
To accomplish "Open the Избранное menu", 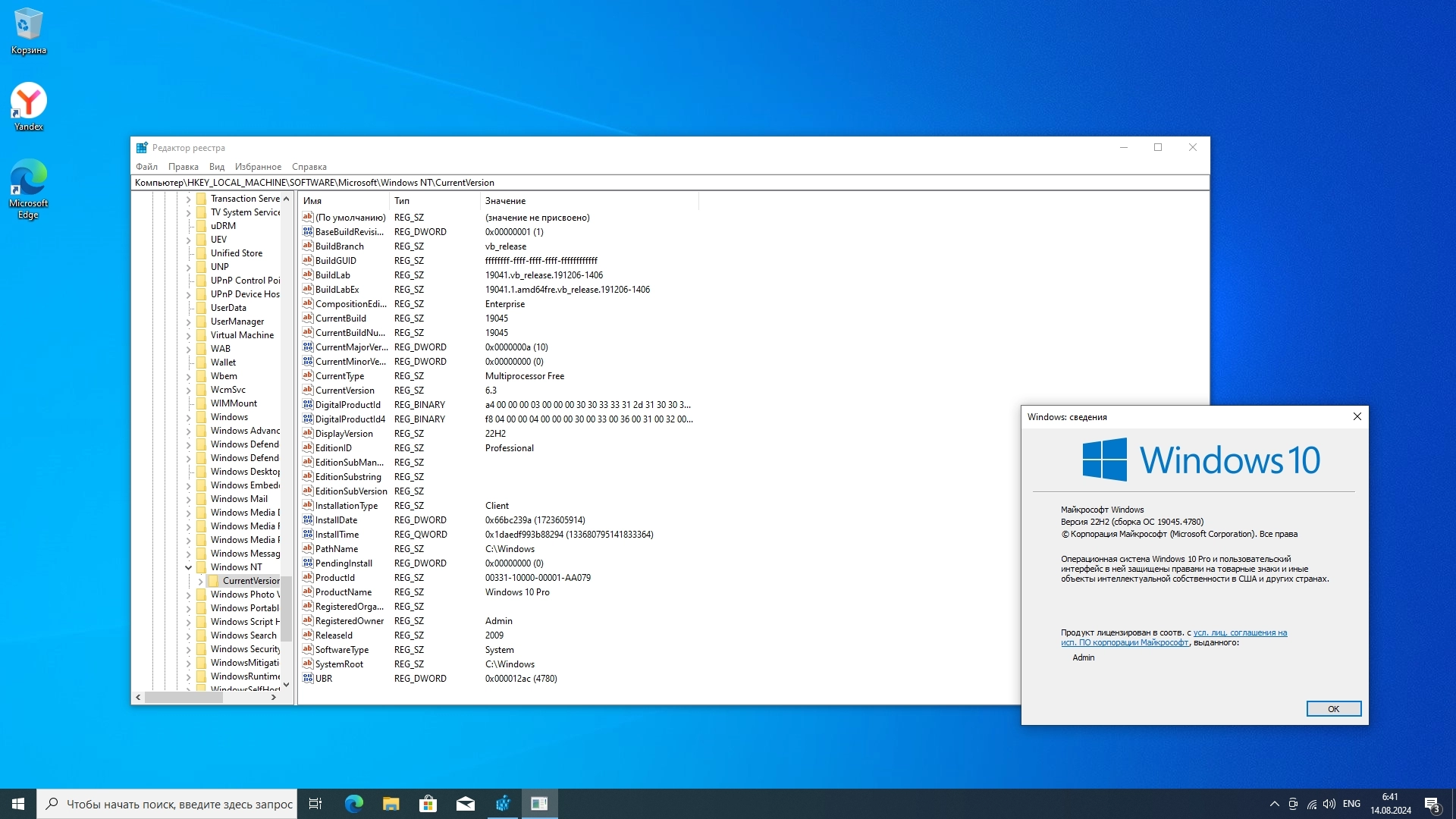I will pyautogui.click(x=258, y=167).
